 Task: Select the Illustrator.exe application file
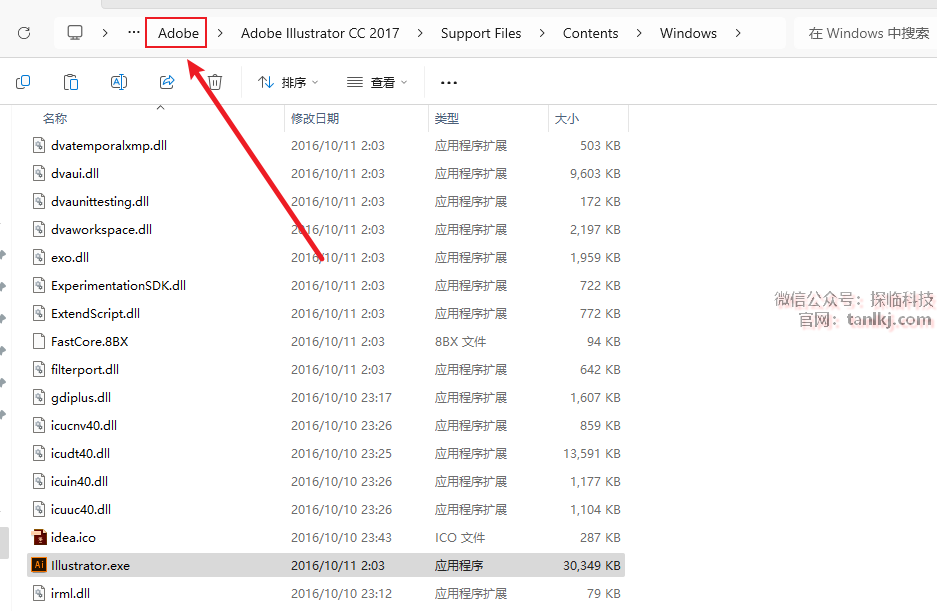point(90,565)
